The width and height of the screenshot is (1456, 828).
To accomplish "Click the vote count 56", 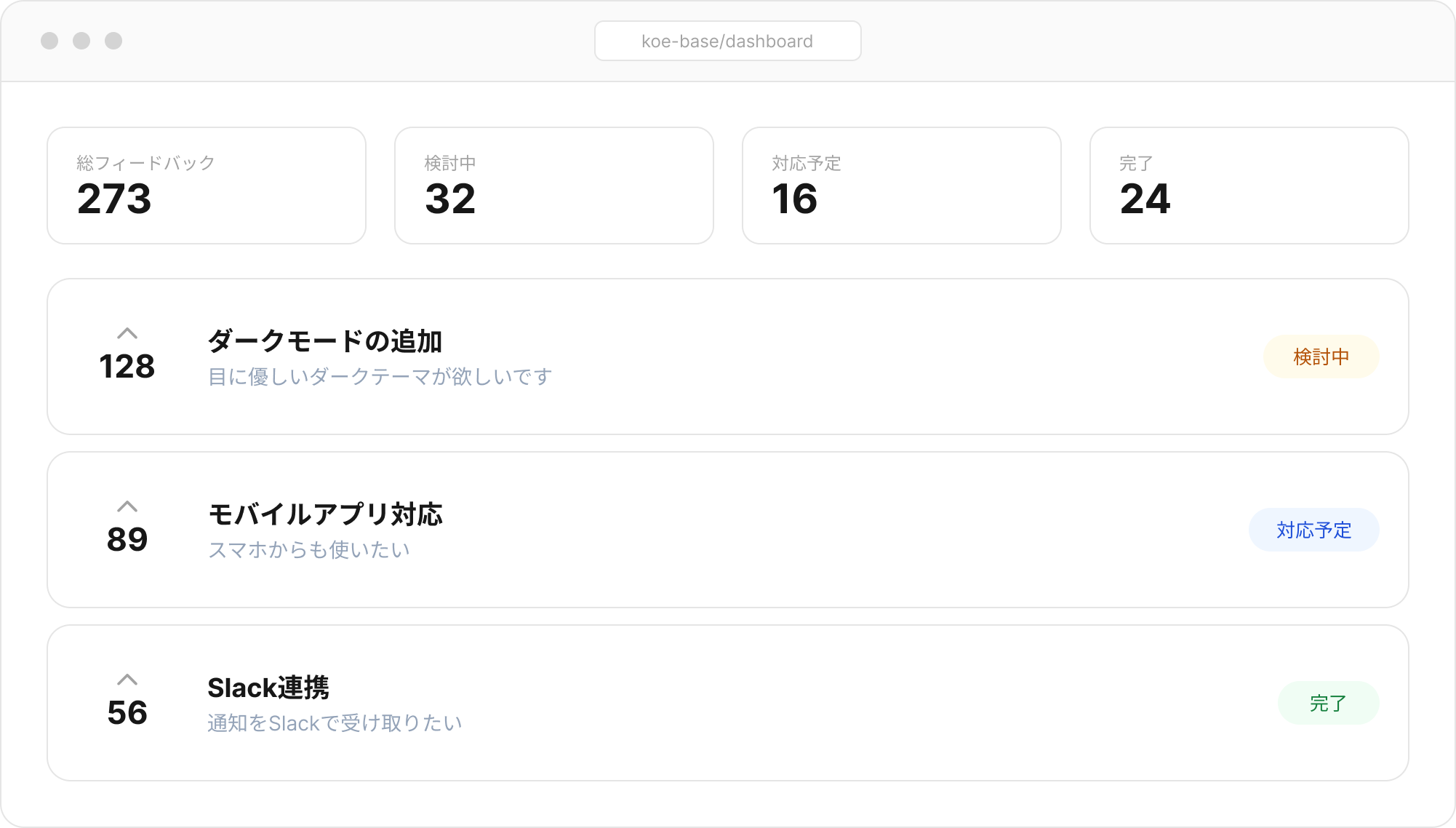I will [128, 714].
